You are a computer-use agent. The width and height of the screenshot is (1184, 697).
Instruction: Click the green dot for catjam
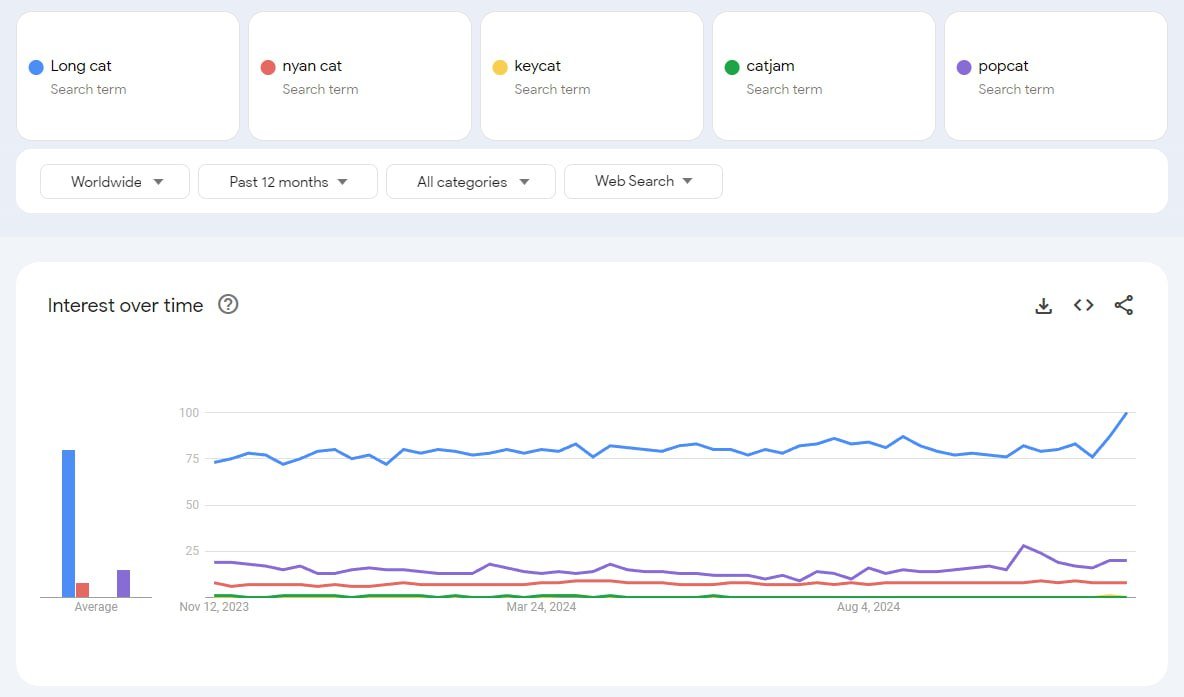731,67
